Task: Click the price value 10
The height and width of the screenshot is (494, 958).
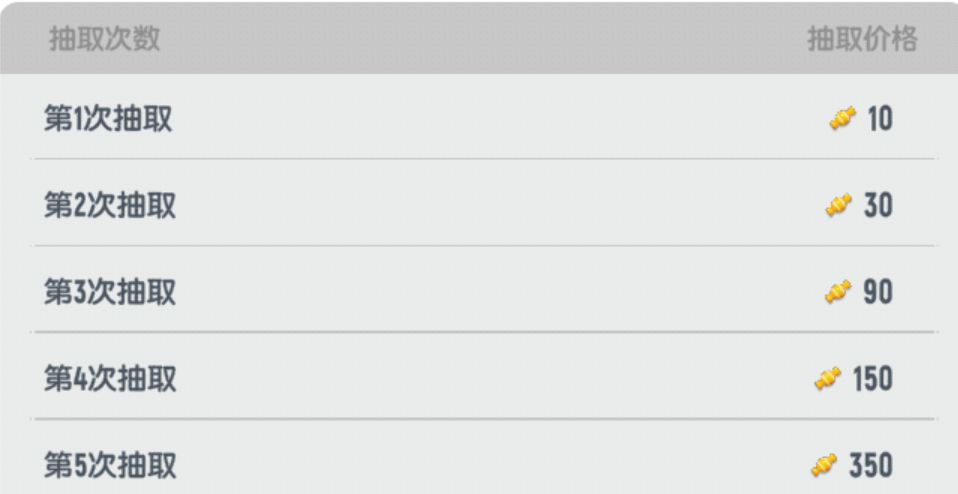Action: (x=880, y=119)
